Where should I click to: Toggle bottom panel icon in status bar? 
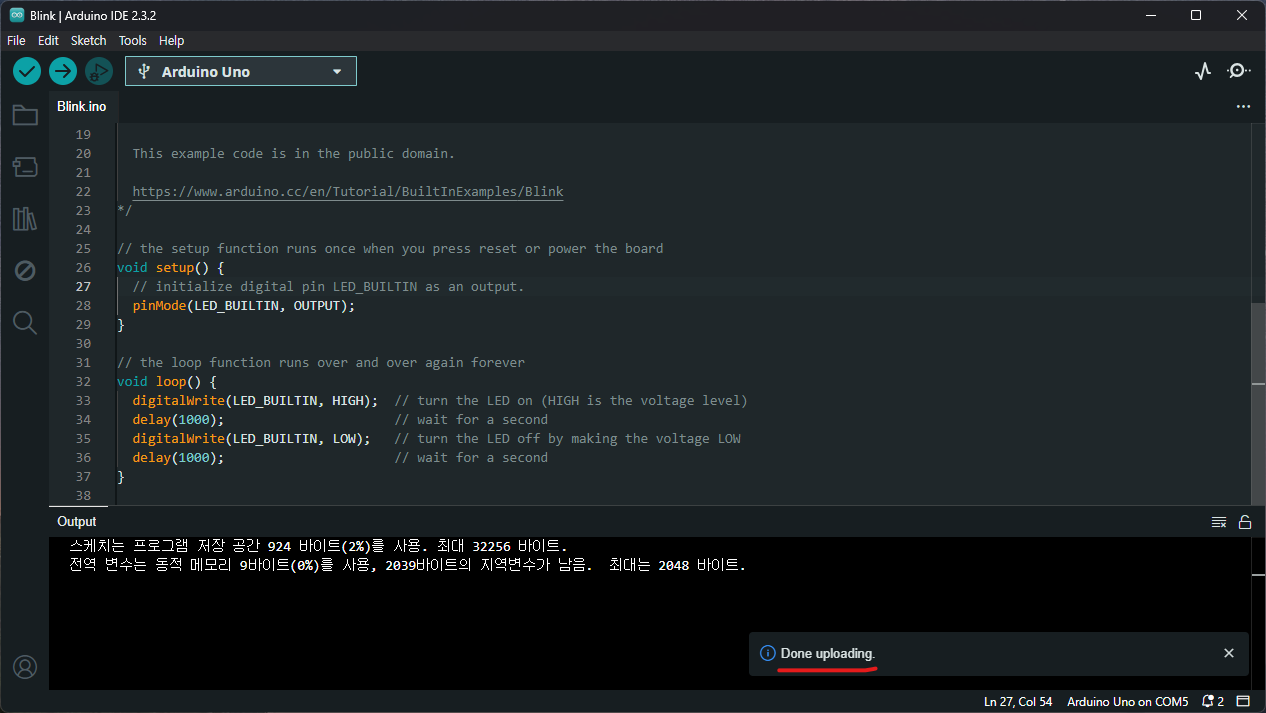pyautogui.click(x=1244, y=702)
